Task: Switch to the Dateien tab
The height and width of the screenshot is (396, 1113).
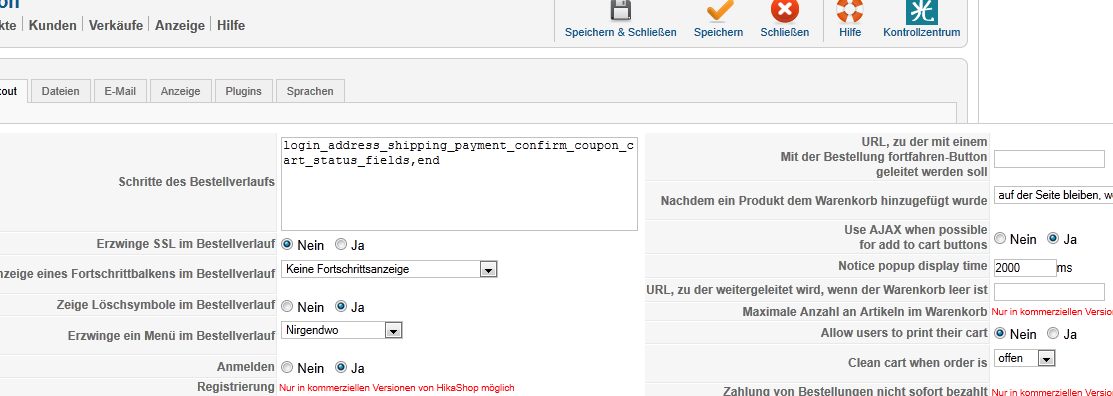Action: [60, 91]
